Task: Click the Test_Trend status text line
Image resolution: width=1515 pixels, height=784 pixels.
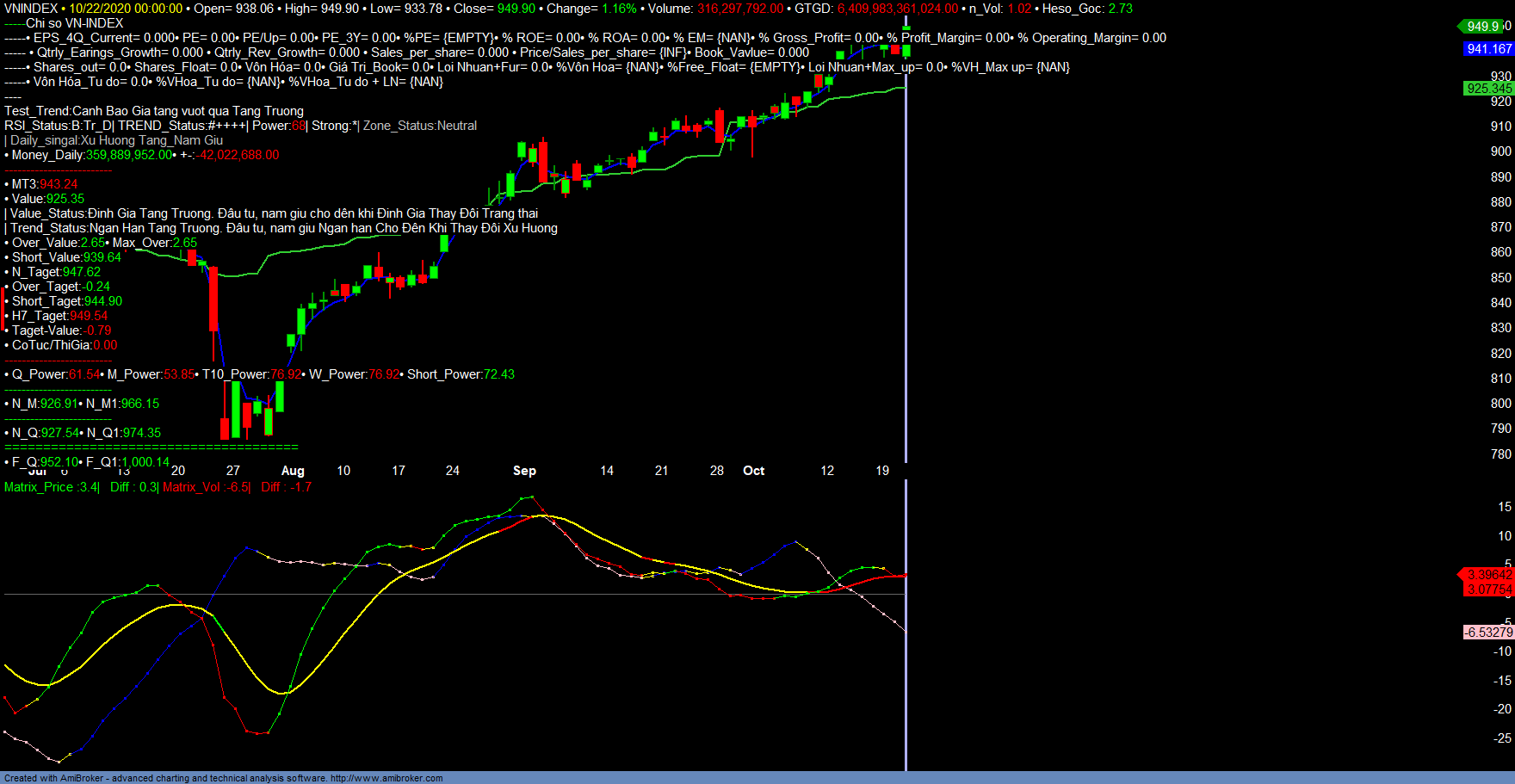Action: pos(154,111)
